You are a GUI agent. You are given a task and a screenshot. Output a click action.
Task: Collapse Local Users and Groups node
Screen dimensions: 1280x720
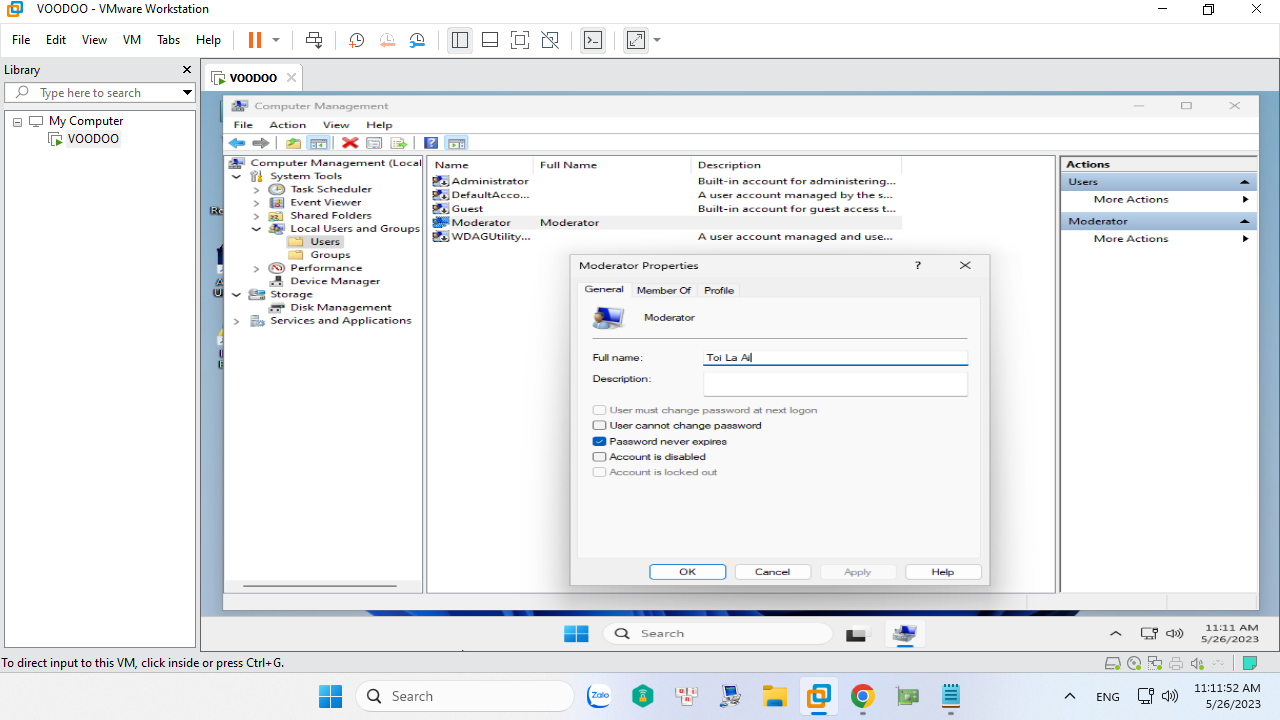click(x=256, y=229)
